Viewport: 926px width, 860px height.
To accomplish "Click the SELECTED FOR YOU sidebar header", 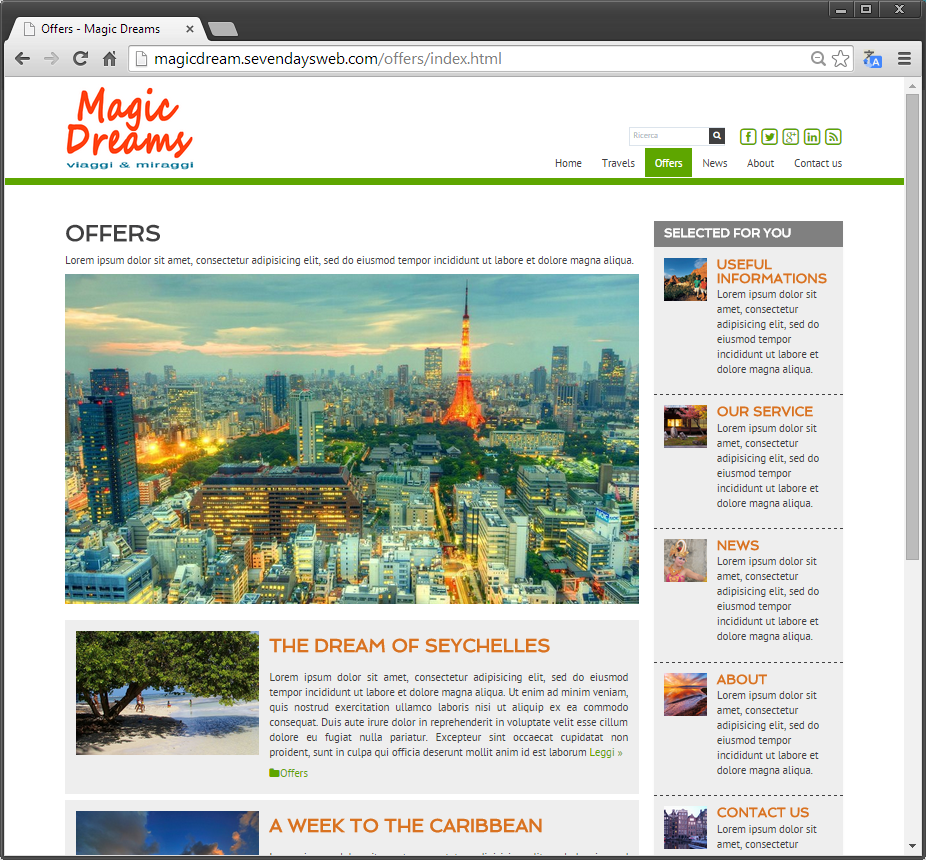I will [748, 233].
